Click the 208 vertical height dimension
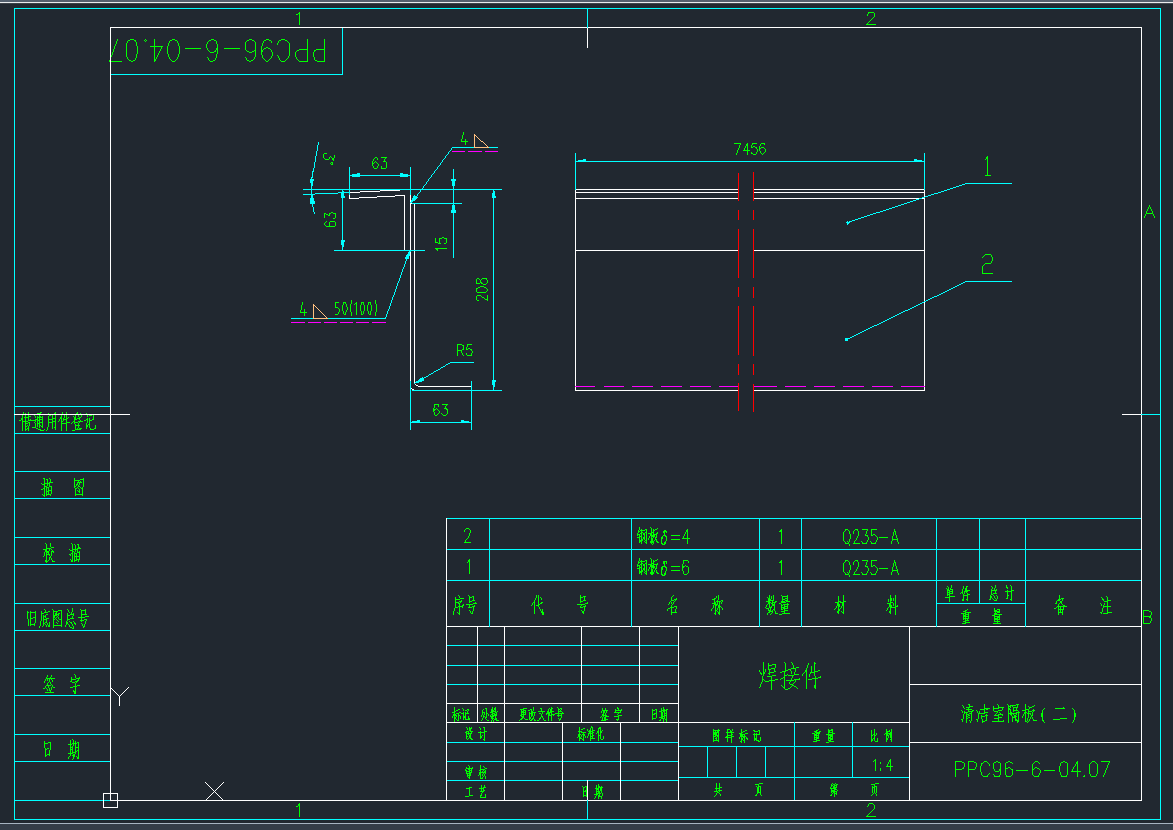Viewport: 1173px width, 830px height. (483, 290)
